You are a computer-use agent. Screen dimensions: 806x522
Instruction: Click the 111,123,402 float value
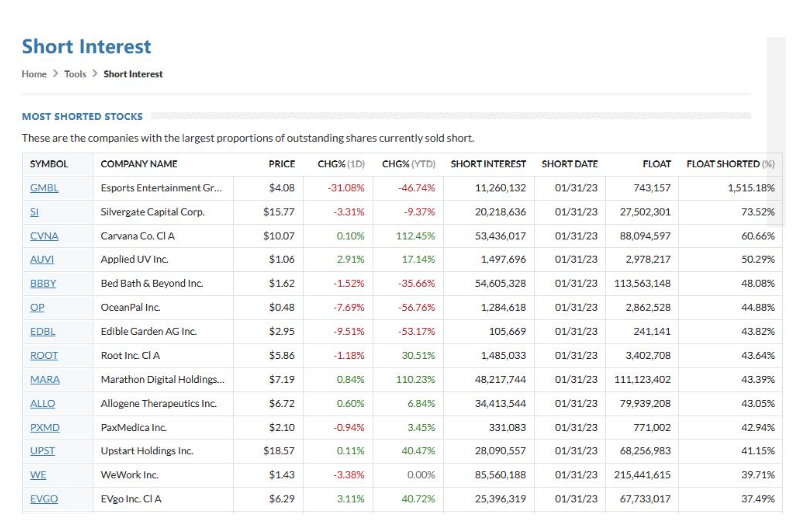[643, 380]
